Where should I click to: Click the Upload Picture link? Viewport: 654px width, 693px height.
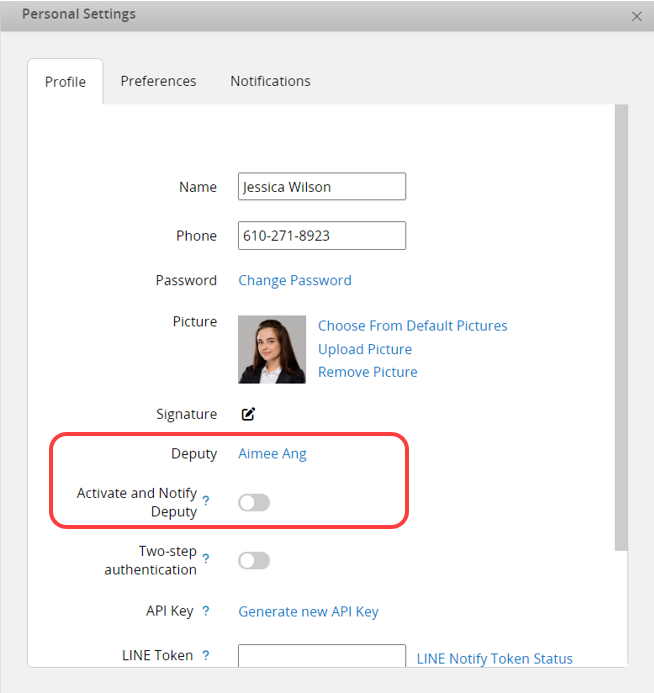[x=365, y=349]
